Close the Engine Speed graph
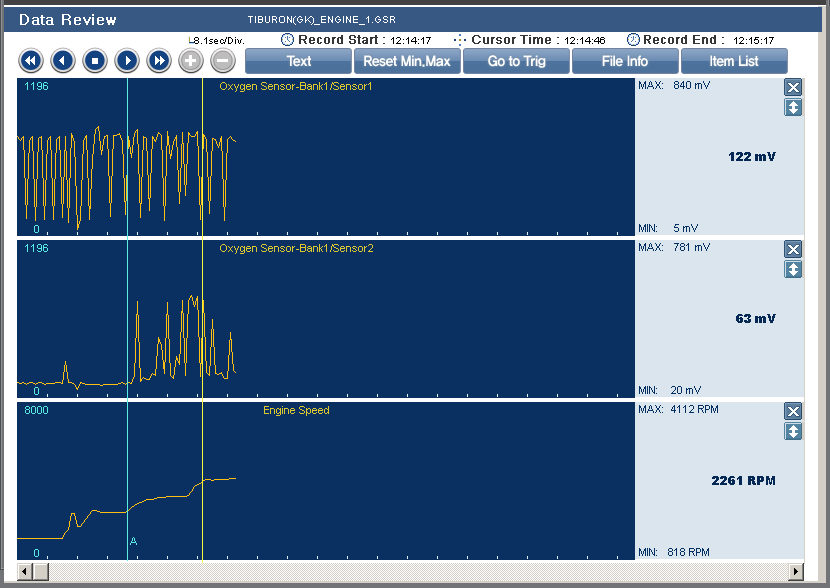 [x=793, y=411]
